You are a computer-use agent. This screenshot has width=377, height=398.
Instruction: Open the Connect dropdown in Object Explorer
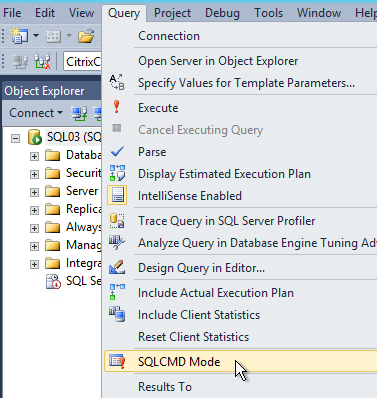click(36, 113)
